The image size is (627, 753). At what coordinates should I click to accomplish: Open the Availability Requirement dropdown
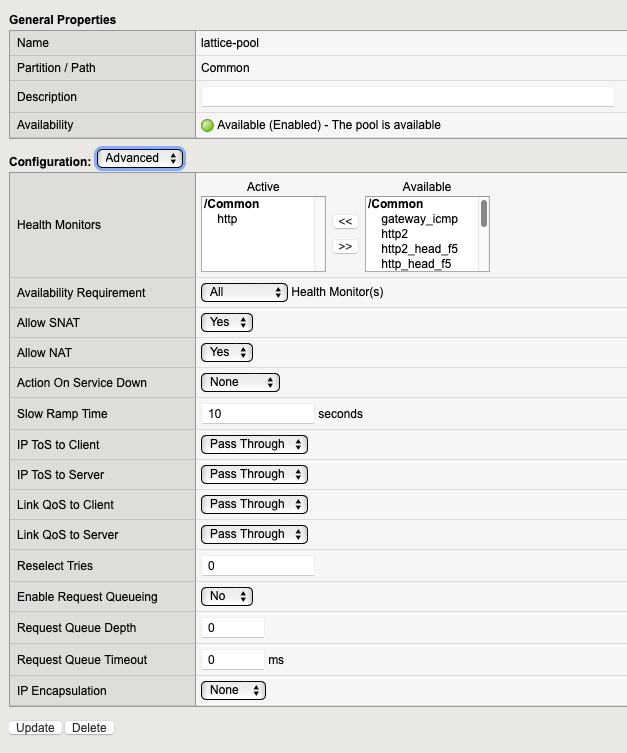point(244,292)
